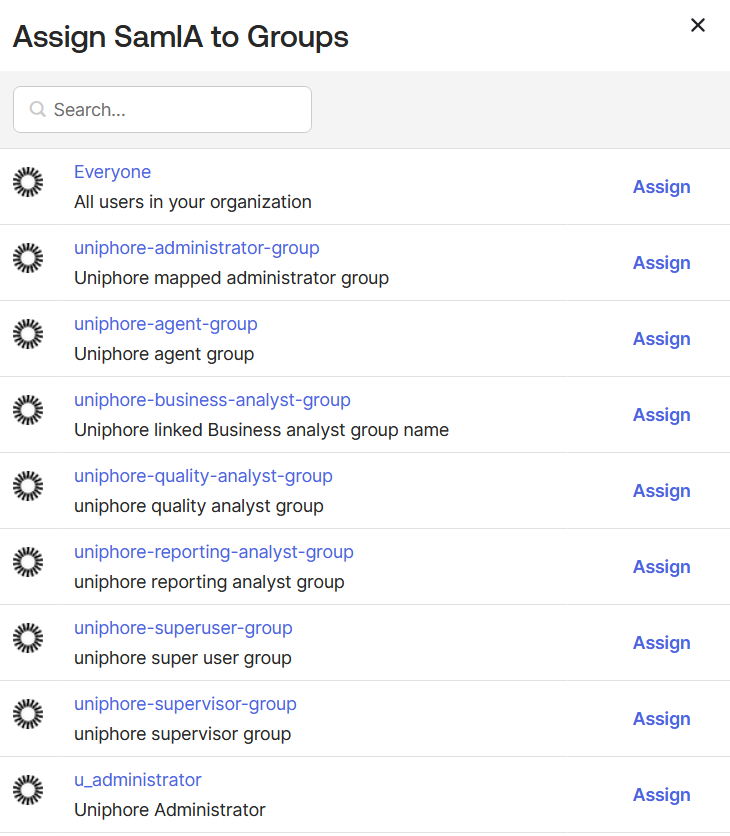Click the magnifier icon in search box
This screenshot has height=836, width=730.
37,109
